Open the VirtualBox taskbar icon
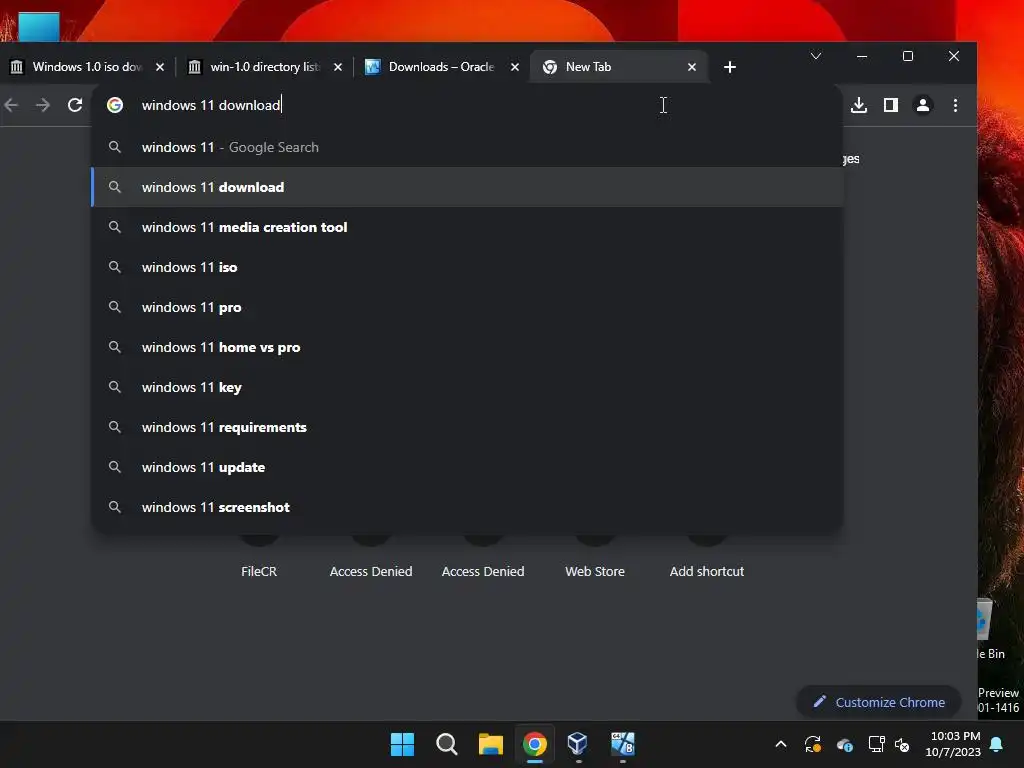The image size is (1024, 768). click(578, 744)
